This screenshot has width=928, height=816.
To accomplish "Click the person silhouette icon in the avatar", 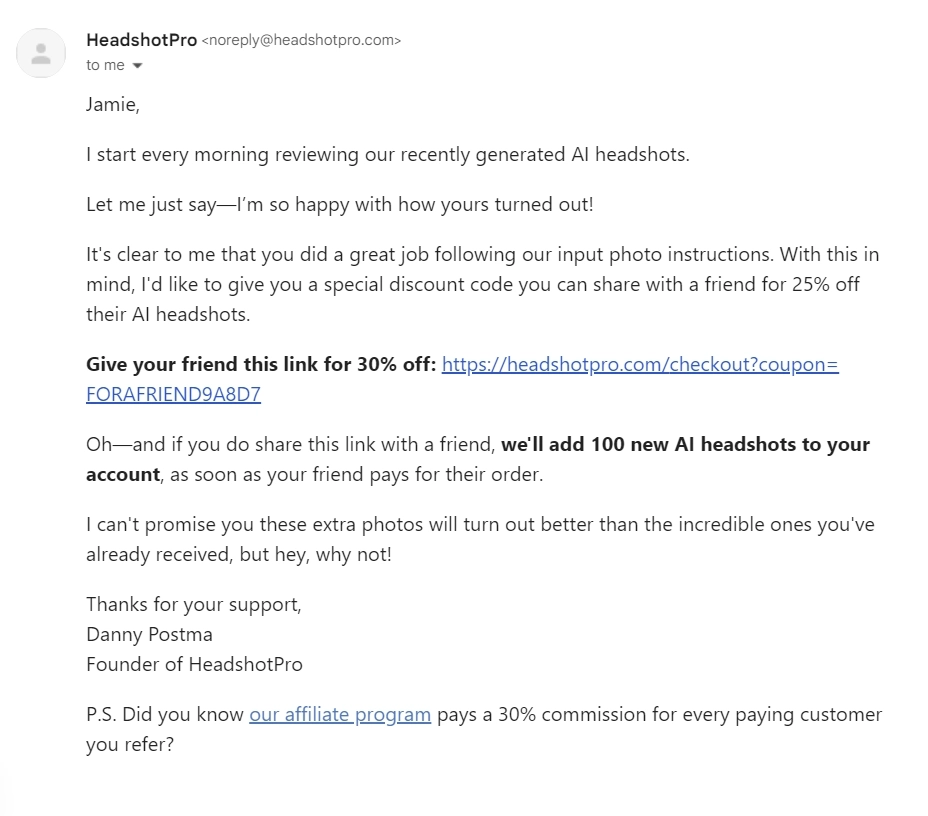I will (41, 52).
